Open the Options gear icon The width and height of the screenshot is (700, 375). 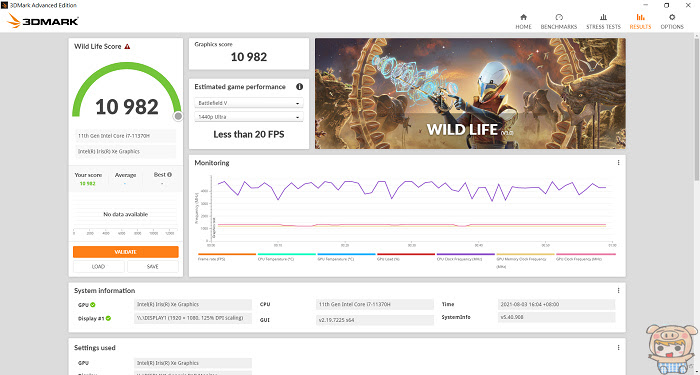point(672,17)
